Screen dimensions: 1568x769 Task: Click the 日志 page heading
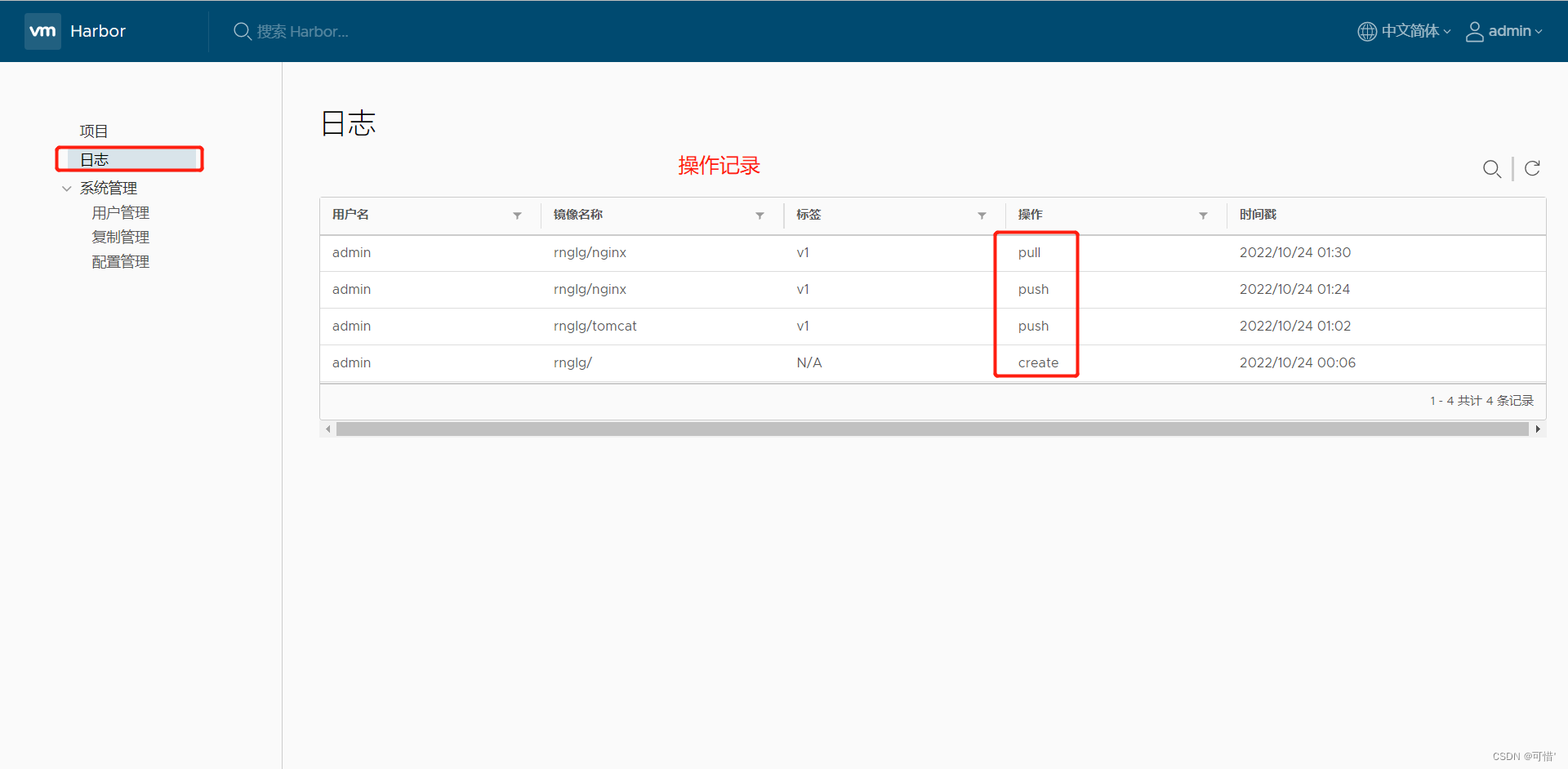(348, 123)
